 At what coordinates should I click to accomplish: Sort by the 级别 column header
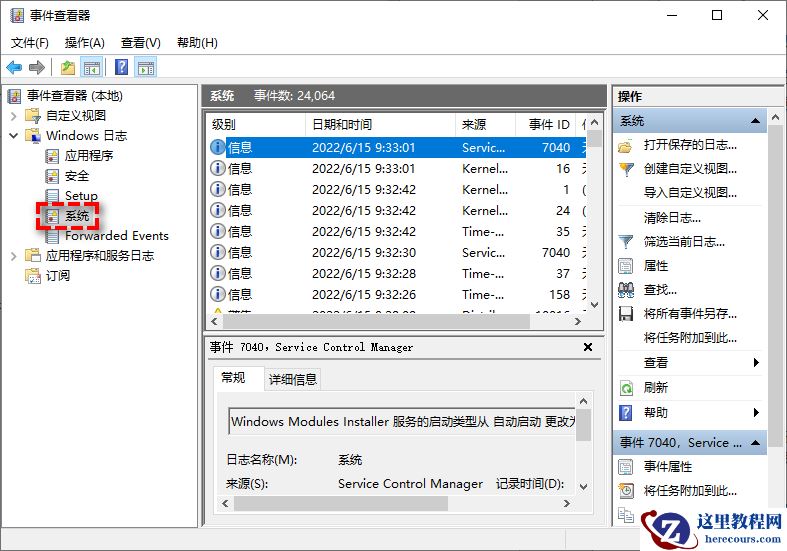[255, 124]
